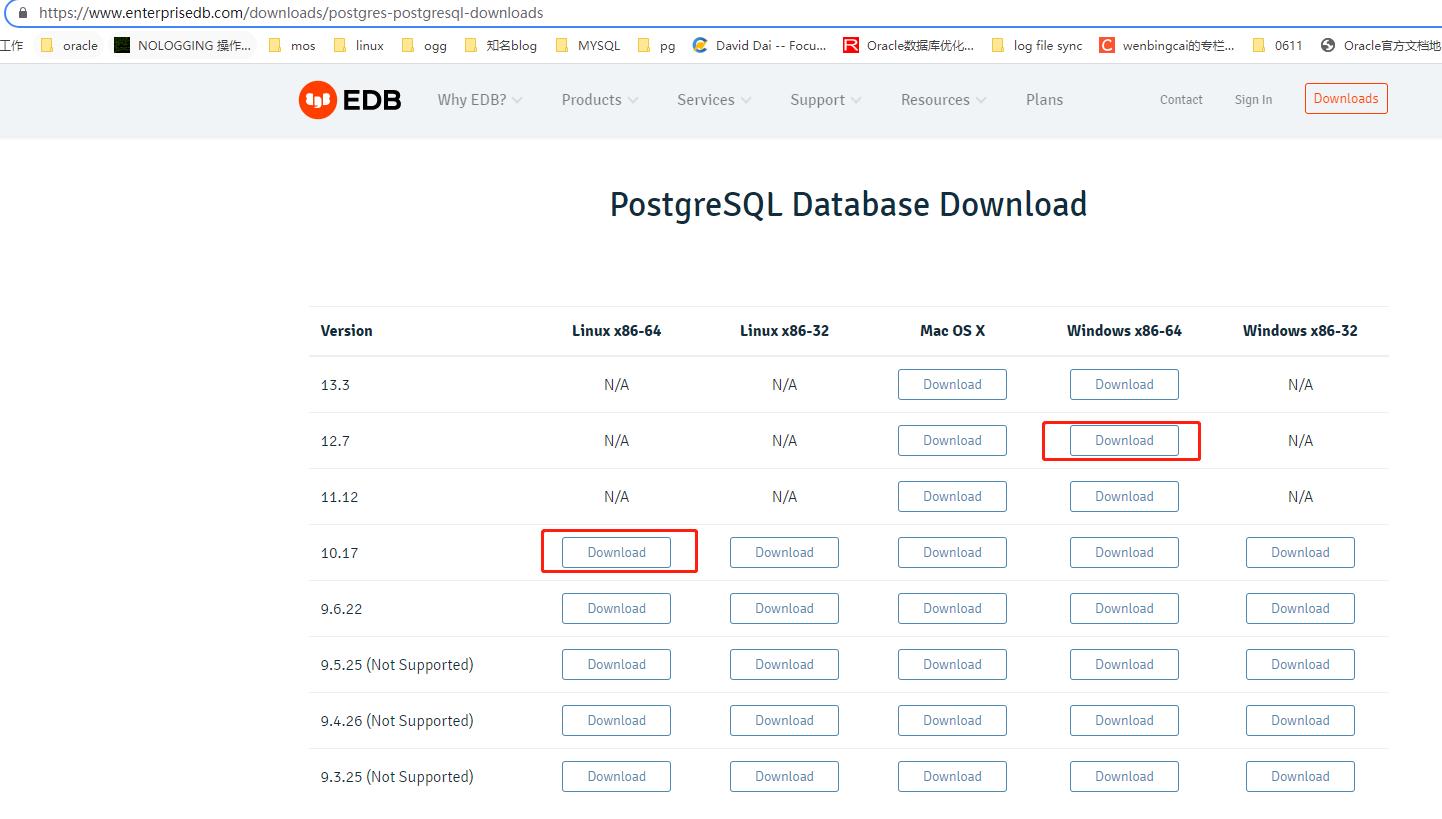
Task: Download 9.5.25 for Linux x86-32
Action: [x=784, y=664]
